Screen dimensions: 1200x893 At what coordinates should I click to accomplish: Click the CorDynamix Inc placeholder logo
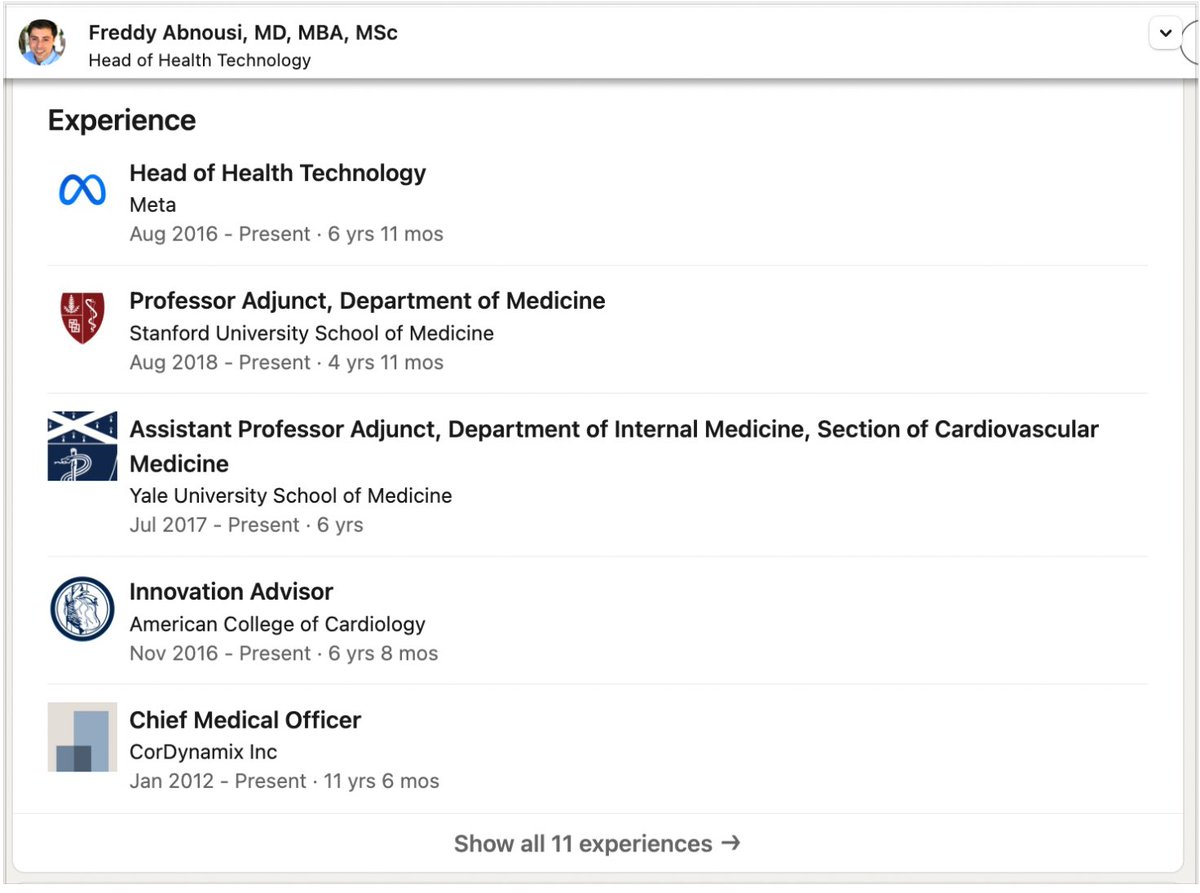(x=82, y=736)
